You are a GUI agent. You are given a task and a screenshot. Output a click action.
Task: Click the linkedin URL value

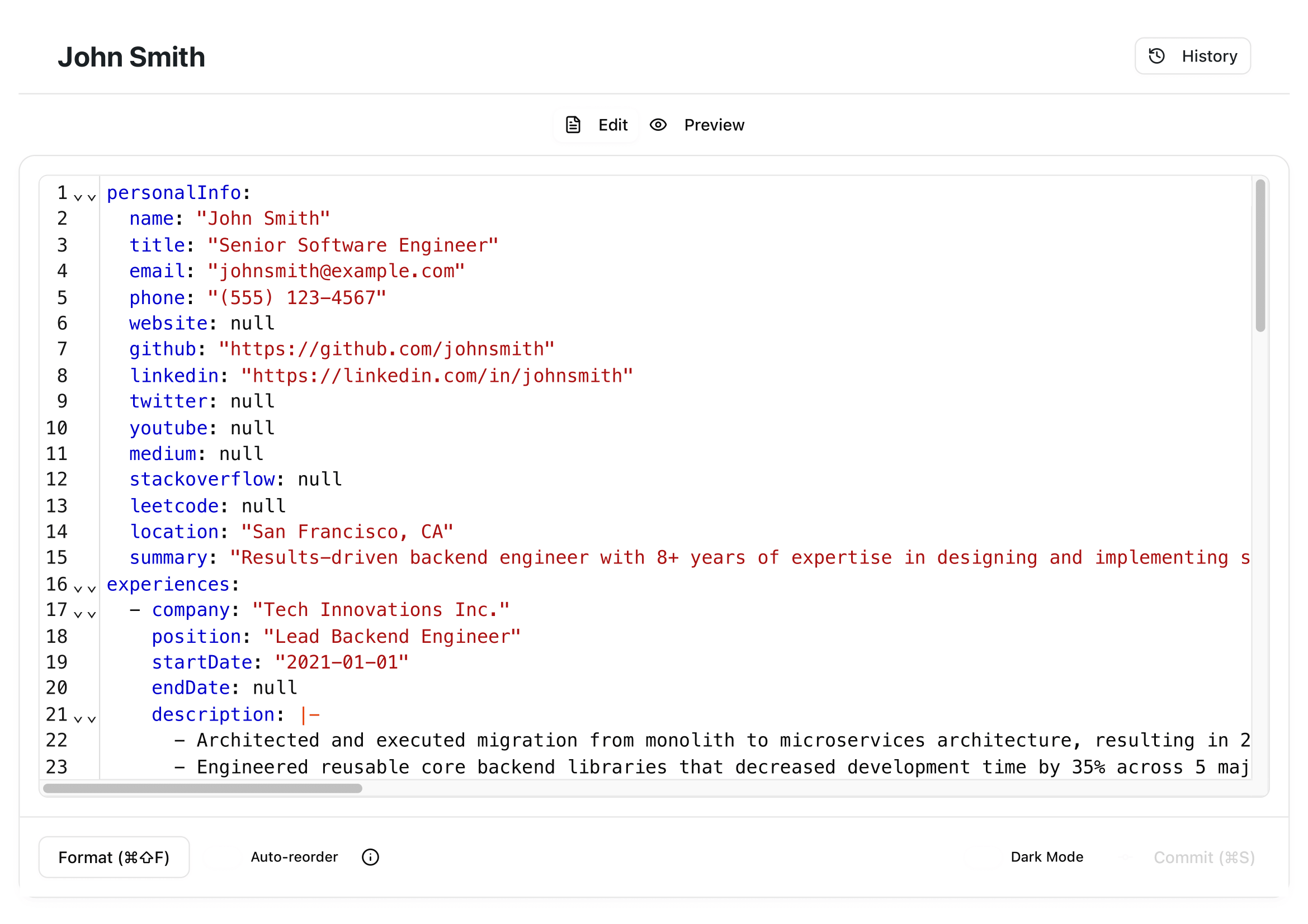[437, 376]
